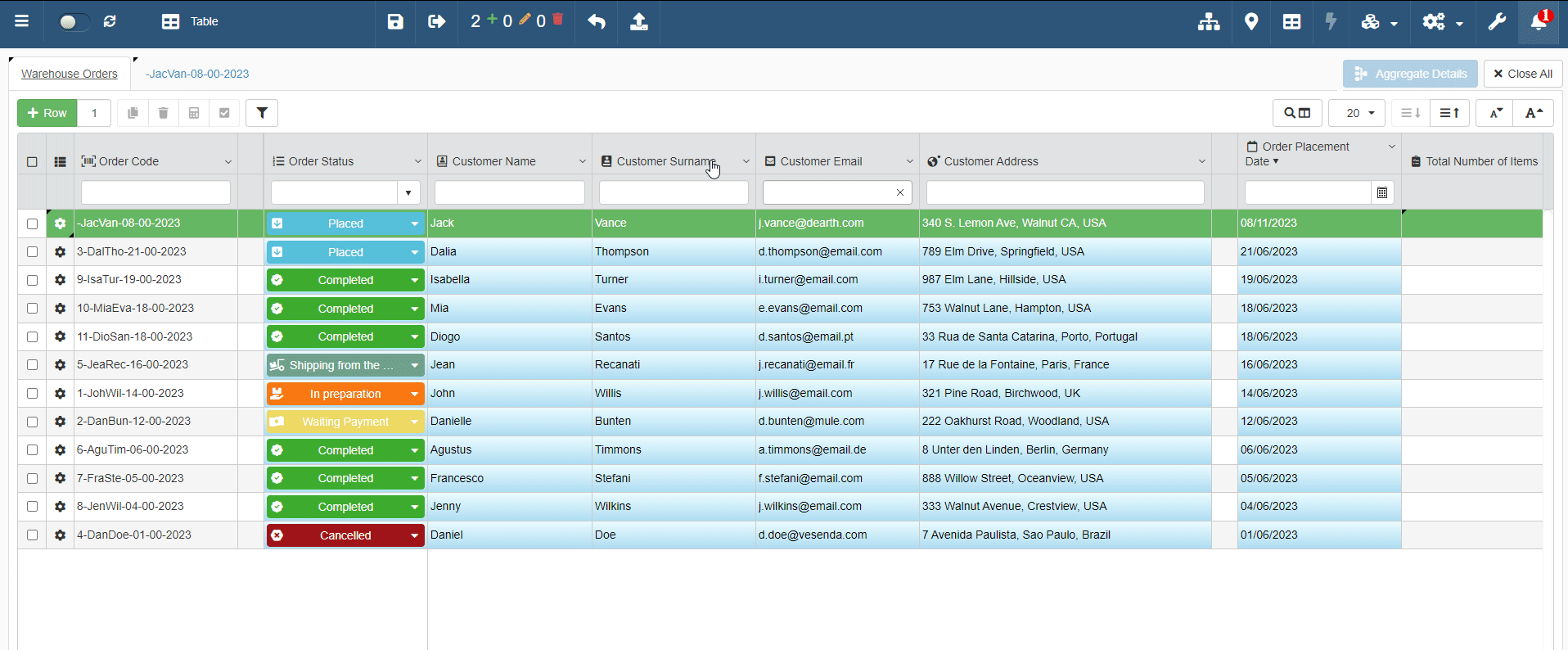Check the box for order 9-IsaTur-19-00-2023
The width and height of the screenshot is (1568, 650).
[32, 280]
